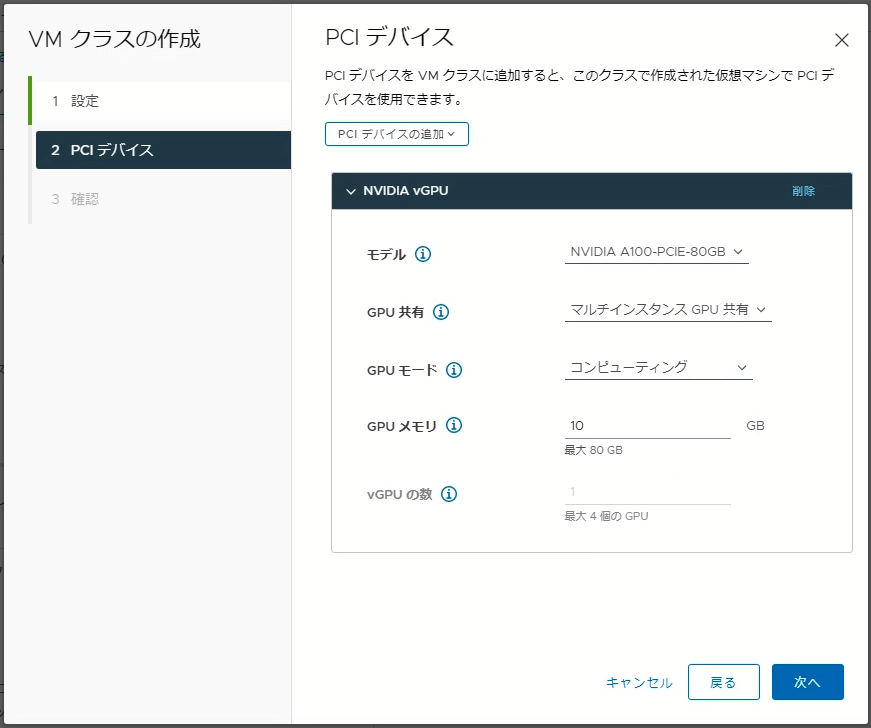Viewport: 871px width, 728px height.
Task: Click the キャンセル link
Action: (639, 682)
